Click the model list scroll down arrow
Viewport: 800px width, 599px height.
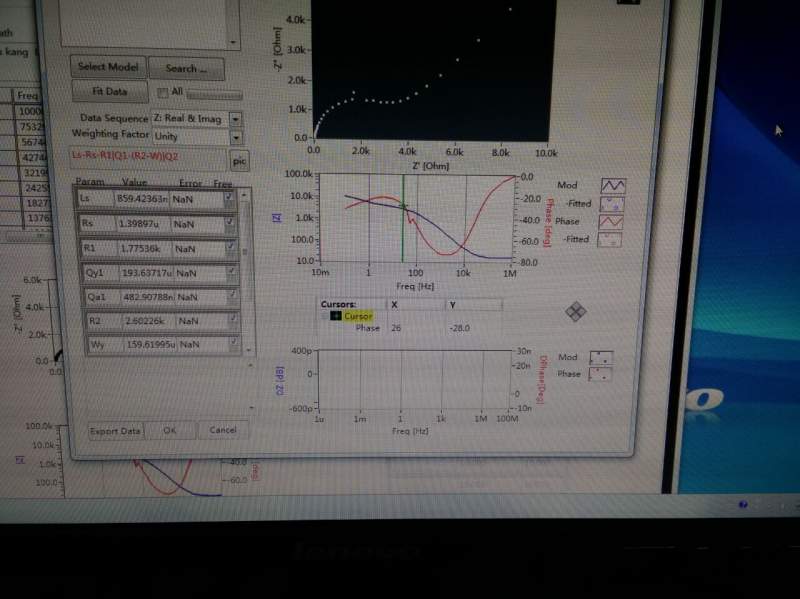tap(233, 42)
